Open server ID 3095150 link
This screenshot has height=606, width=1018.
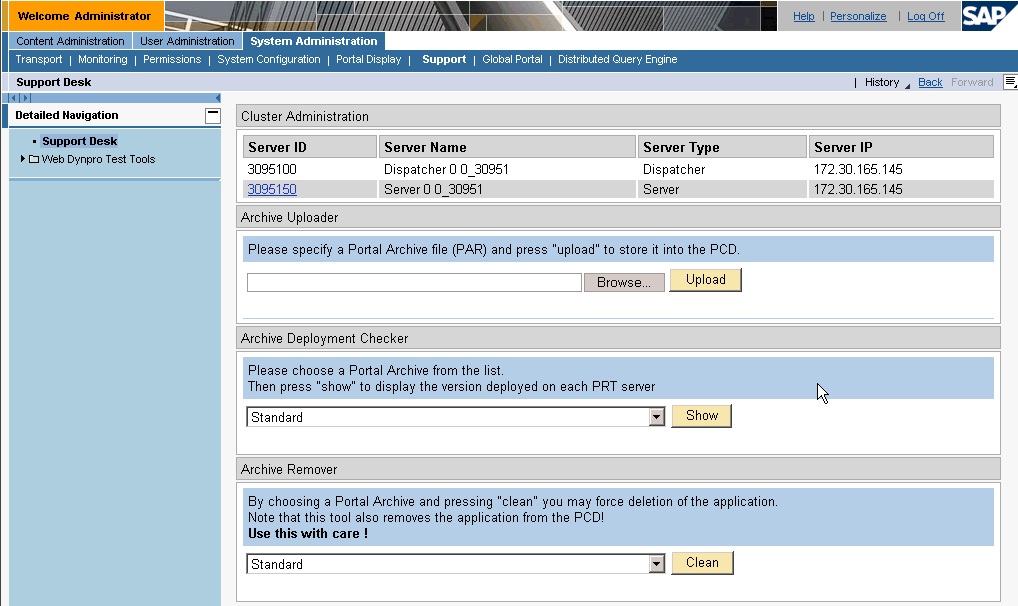click(271, 189)
